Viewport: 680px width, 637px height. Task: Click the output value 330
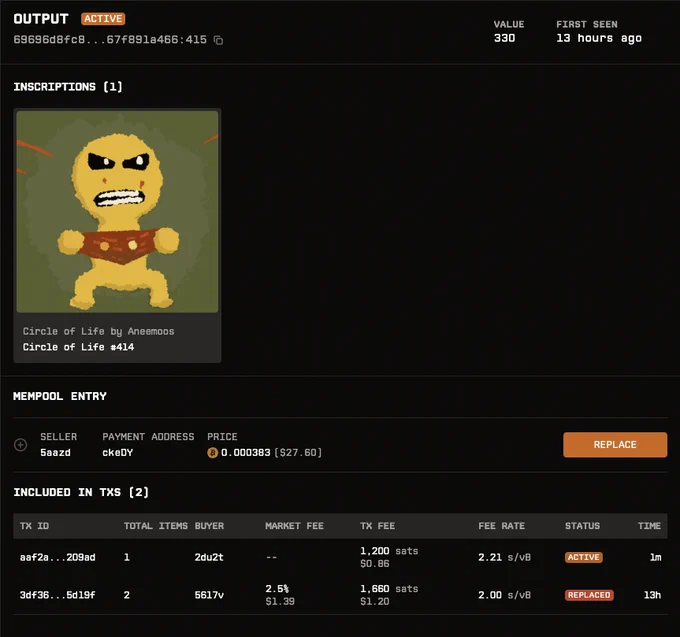[x=504, y=38]
